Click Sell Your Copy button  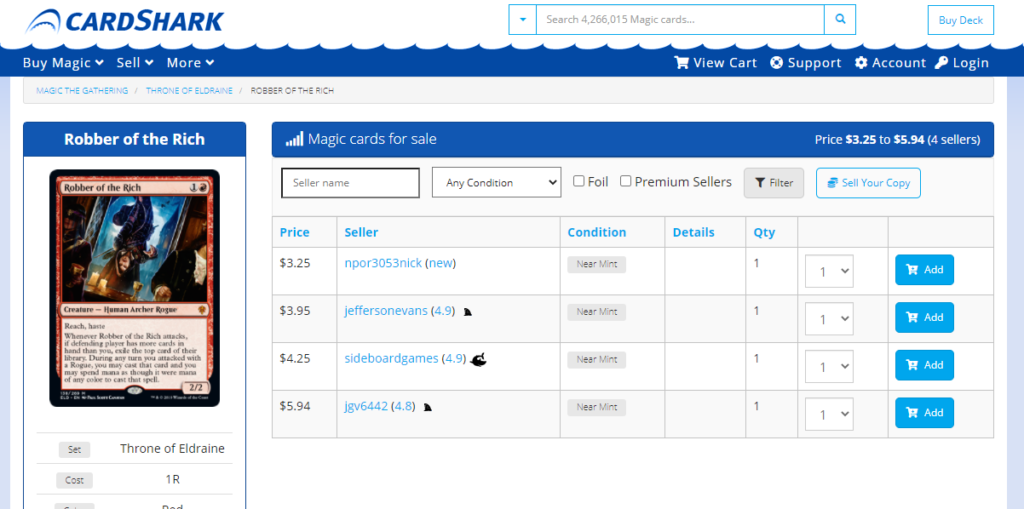(x=868, y=183)
